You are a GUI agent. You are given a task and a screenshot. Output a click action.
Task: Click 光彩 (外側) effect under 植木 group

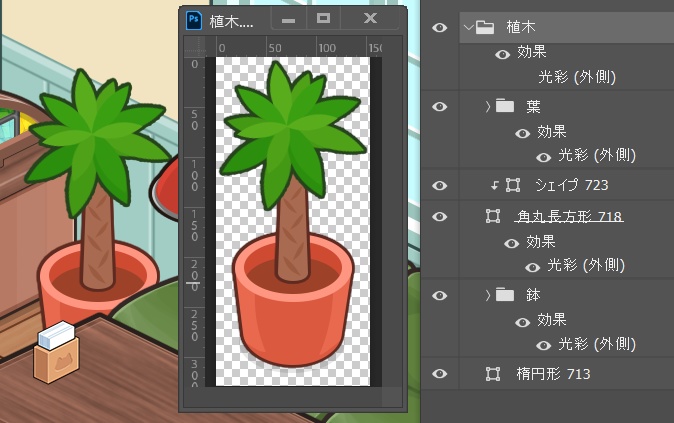coord(577,77)
